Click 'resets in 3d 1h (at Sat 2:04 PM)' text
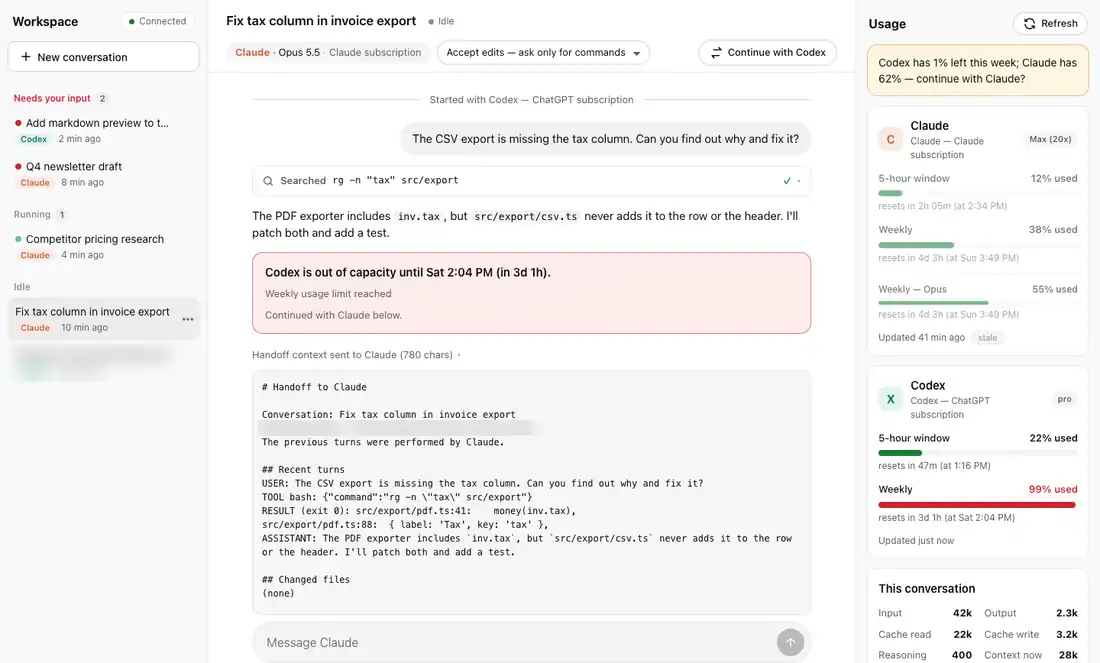The width and height of the screenshot is (1100, 663). click(x=946, y=518)
